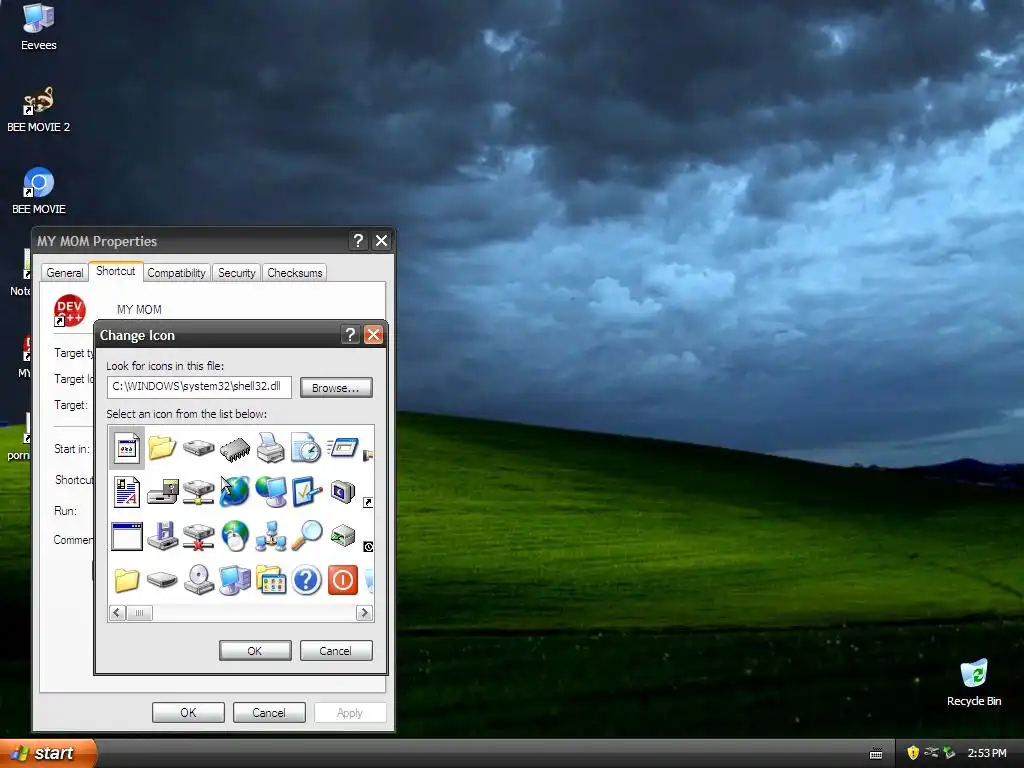Choose the green network printer box icon
The height and width of the screenshot is (768, 1024).
343,536
